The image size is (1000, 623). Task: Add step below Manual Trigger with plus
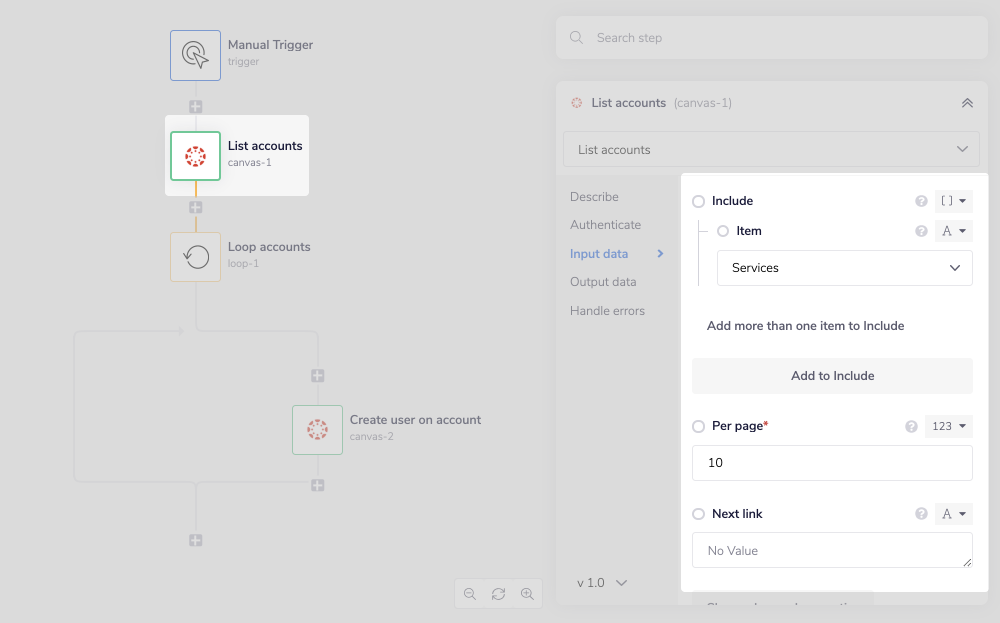coord(196,106)
